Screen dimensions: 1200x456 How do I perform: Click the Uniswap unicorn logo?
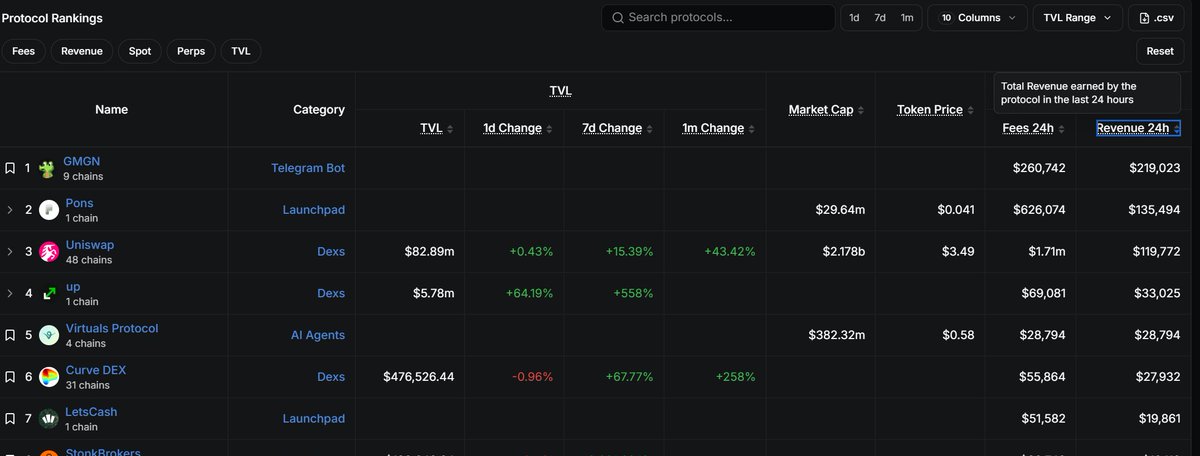[48, 252]
